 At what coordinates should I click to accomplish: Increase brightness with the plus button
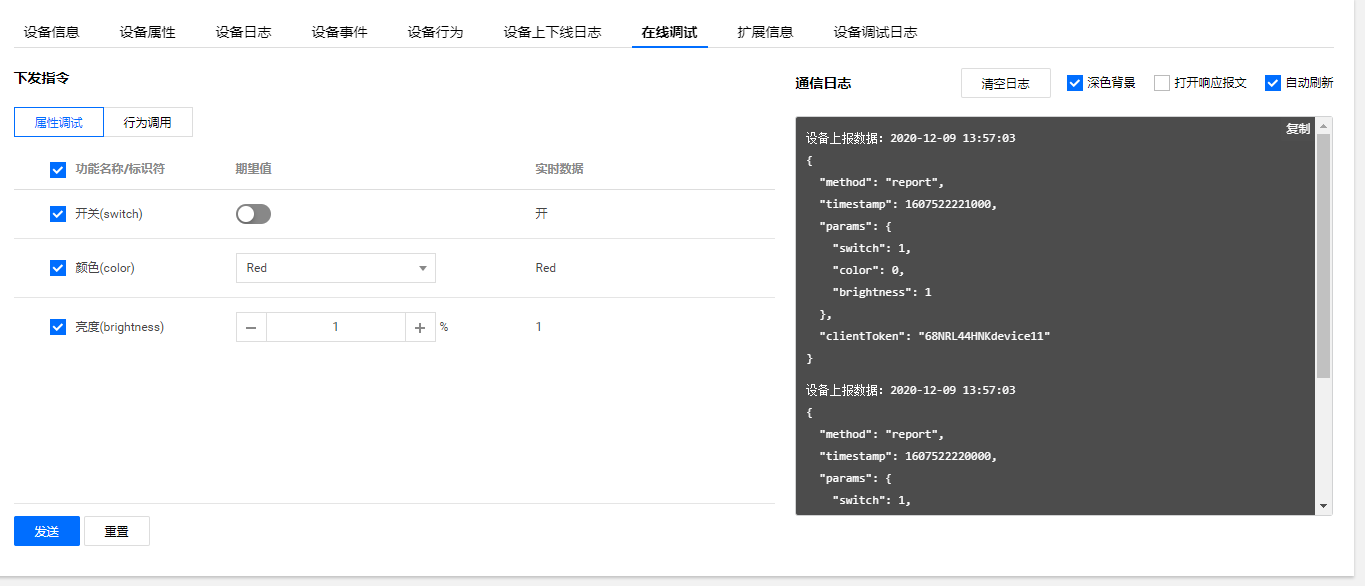point(420,327)
